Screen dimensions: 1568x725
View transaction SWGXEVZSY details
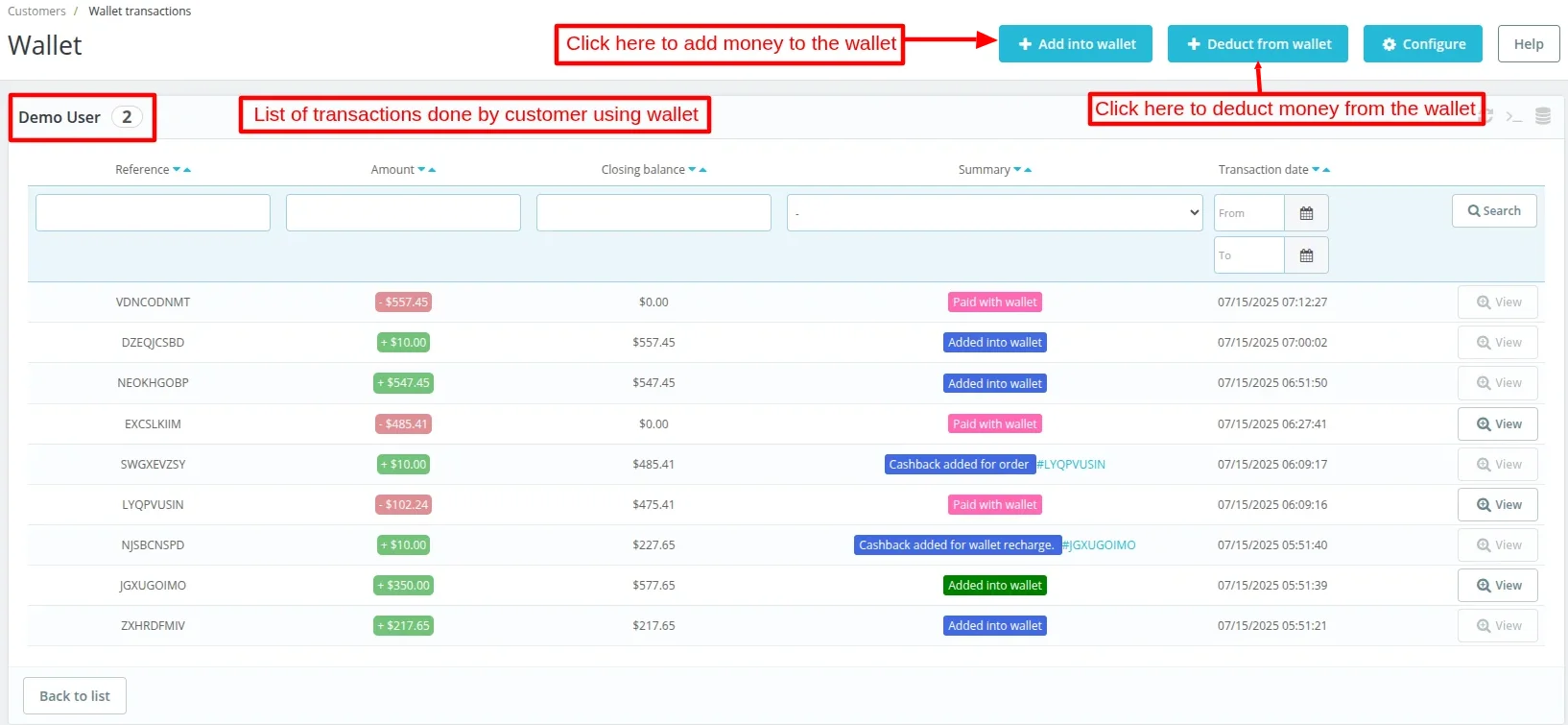coord(1498,465)
